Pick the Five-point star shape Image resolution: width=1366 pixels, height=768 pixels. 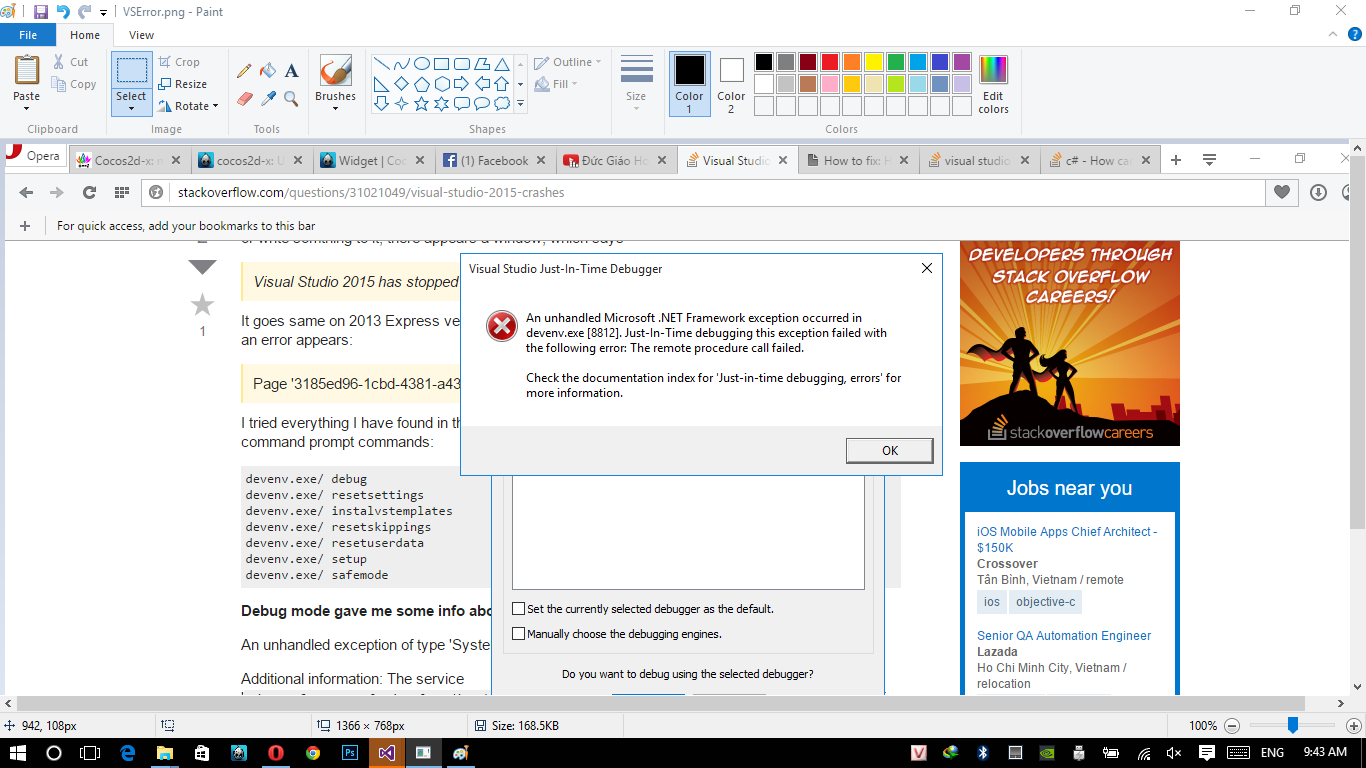[421, 103]
